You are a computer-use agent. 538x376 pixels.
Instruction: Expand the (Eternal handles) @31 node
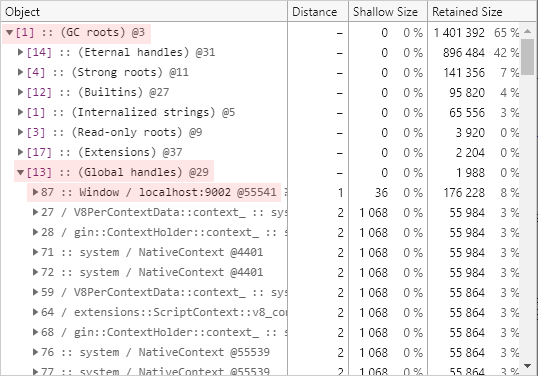(21, 52)
